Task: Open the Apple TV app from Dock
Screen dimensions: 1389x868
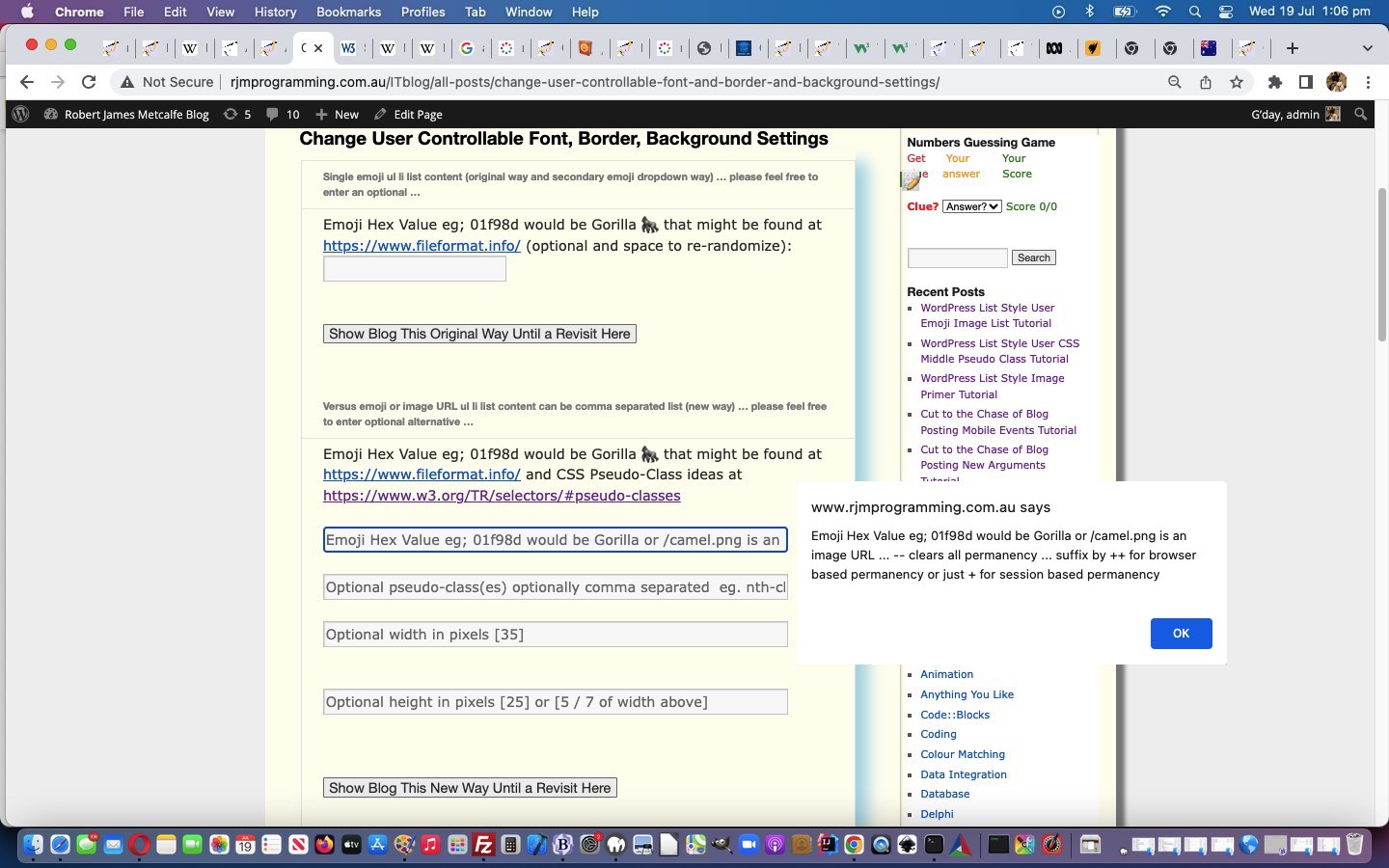Action: click(351, 845)
